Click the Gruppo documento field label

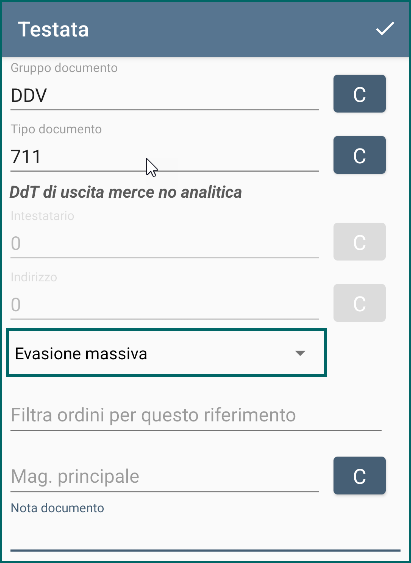[x=64, y=68]
